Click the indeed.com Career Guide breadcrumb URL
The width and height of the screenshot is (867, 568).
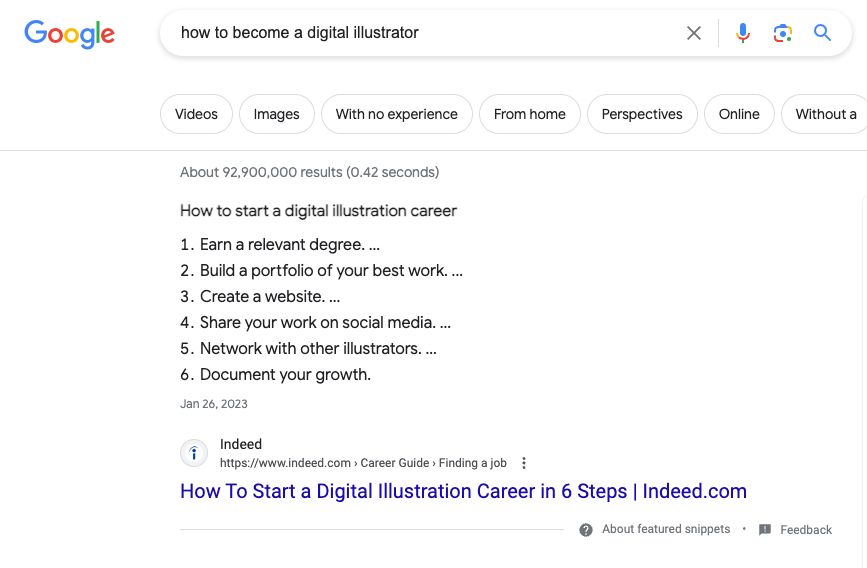(363, 463)
